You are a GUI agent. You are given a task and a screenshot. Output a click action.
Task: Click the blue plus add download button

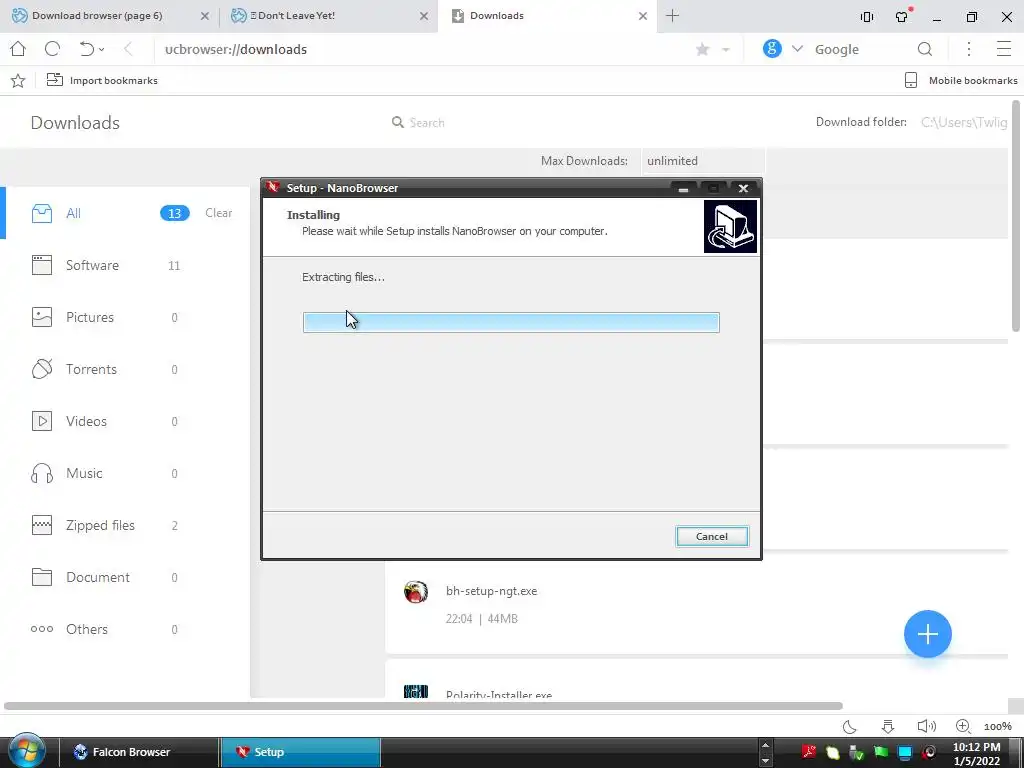tap(927, 633)
